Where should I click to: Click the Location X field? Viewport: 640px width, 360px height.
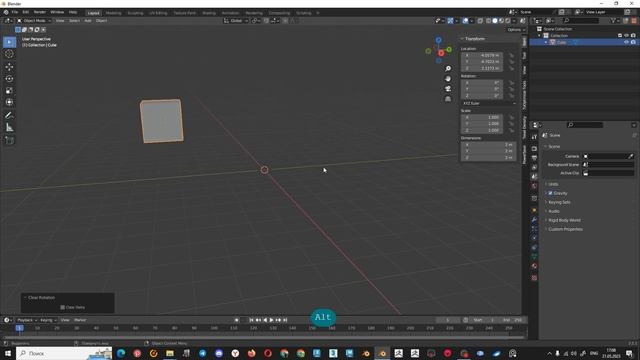click(482, 55)
